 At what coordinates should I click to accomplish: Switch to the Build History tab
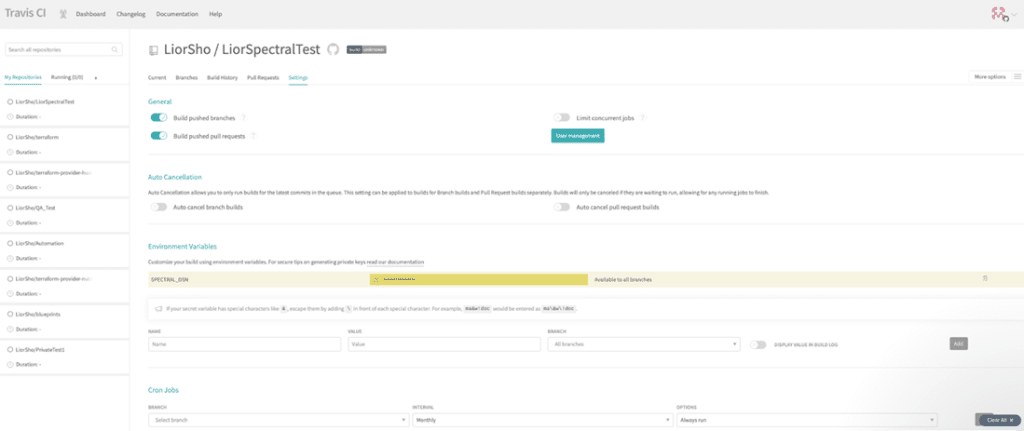tap(222, 77)
